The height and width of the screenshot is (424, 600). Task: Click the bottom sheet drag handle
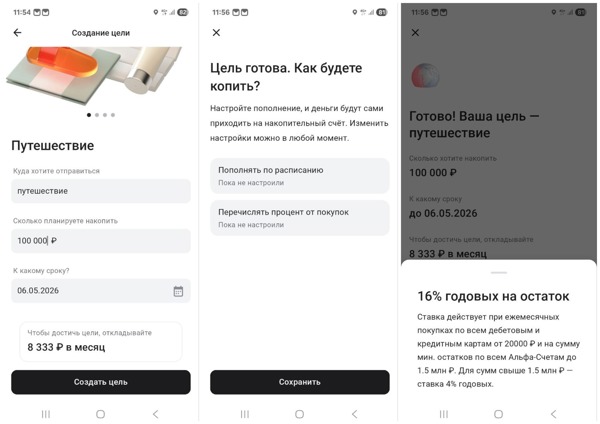tap(499, 272)
